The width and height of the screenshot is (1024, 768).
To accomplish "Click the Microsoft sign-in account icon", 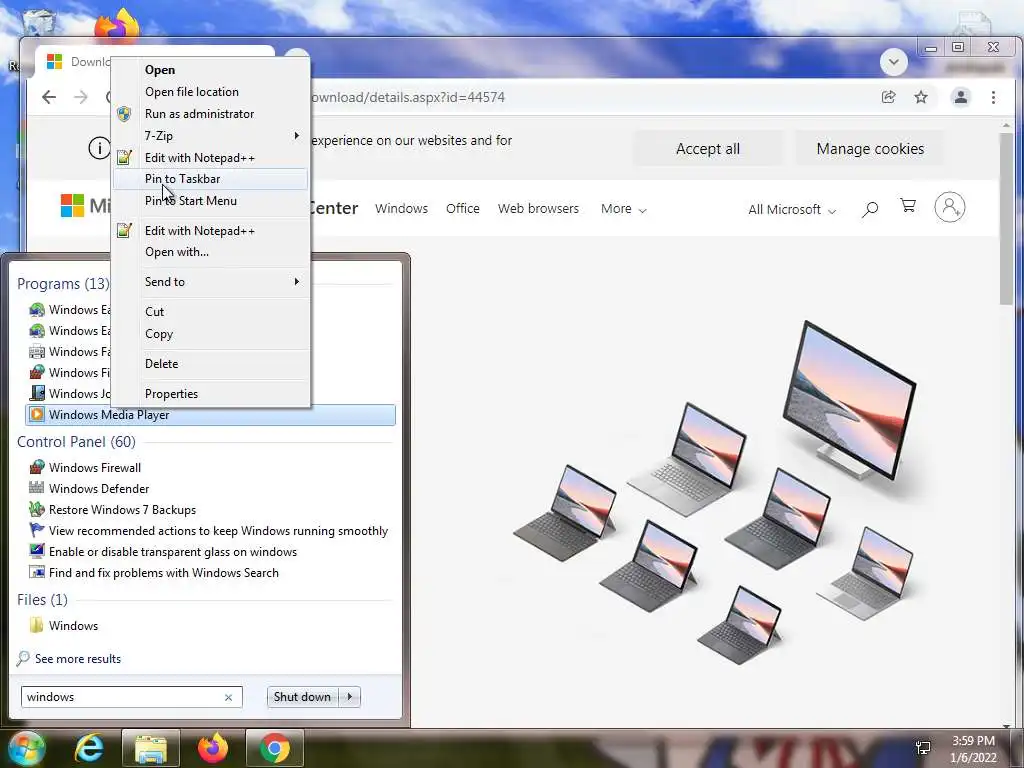I will (x=950, y=207).
